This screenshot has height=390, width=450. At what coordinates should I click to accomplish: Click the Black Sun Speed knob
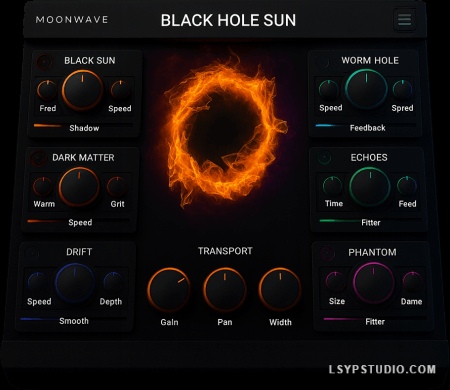[x=120, y=90]
